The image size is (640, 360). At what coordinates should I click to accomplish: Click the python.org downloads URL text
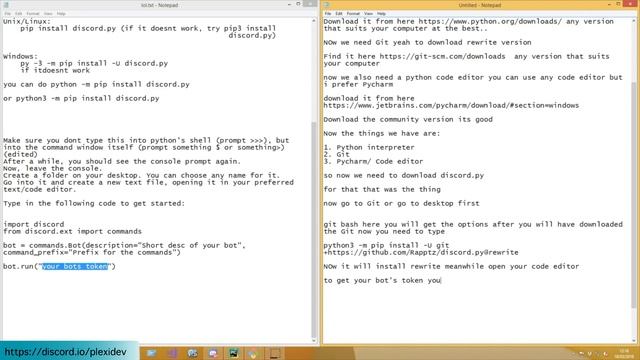[491, 21]
